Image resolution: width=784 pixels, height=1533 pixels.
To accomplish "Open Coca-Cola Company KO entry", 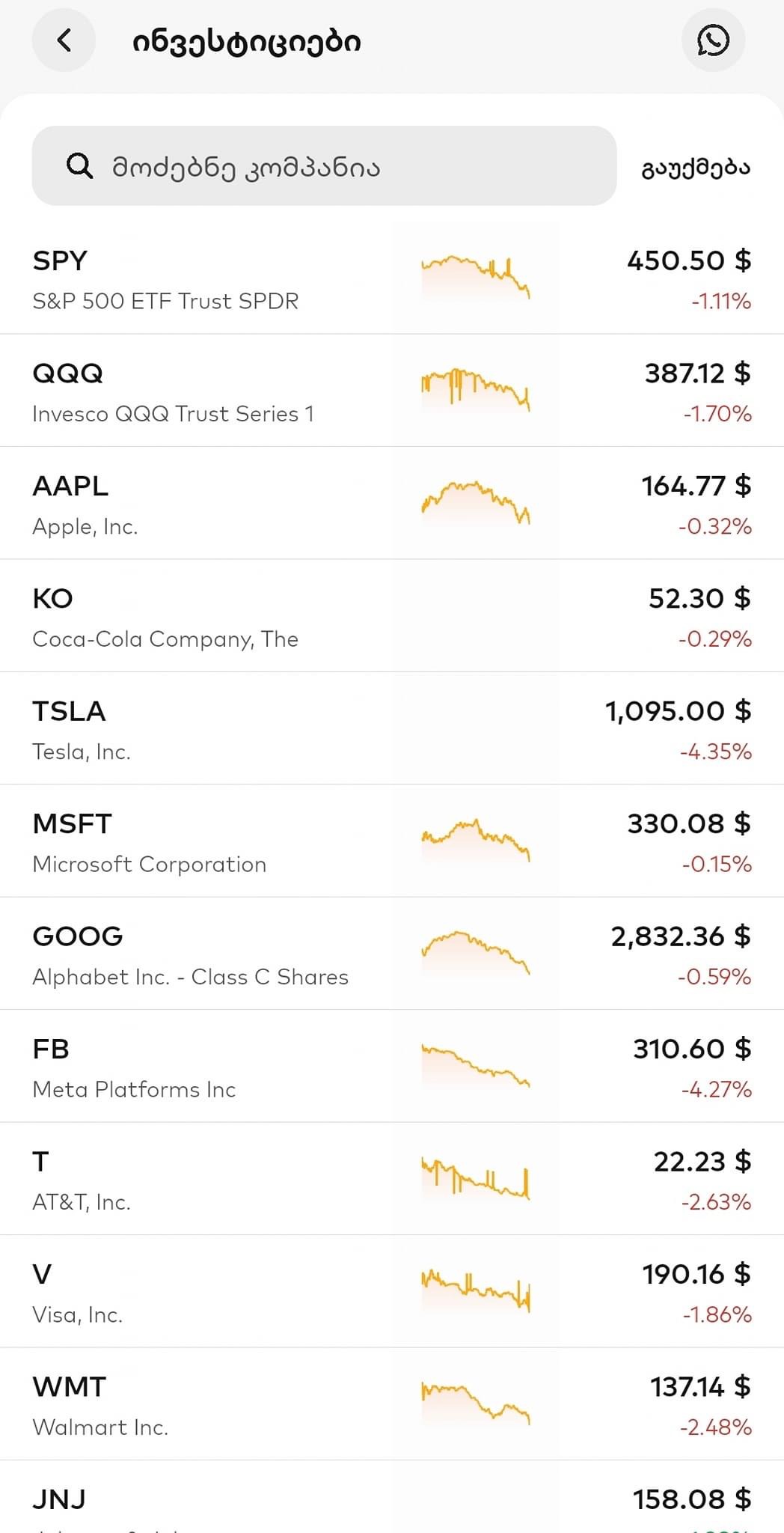I will click(x=187, y=618).
